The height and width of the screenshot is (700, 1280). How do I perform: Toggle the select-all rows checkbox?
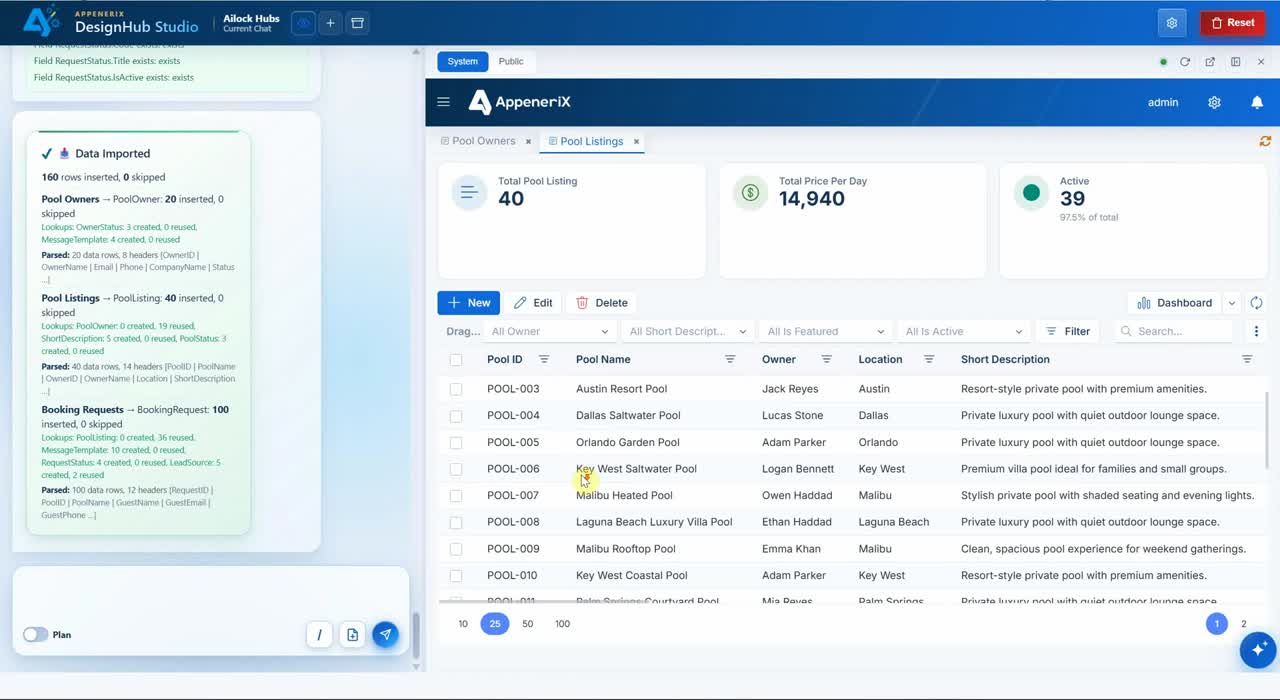[456, 360]
